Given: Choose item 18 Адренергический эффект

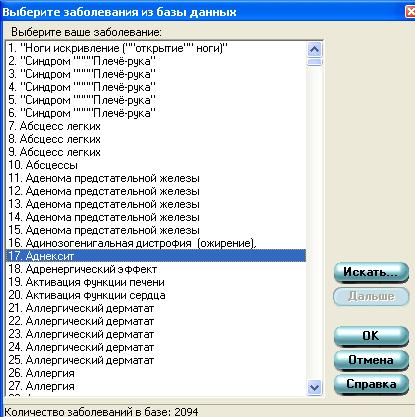Looking at the screenshot, I should pos(156,269).
